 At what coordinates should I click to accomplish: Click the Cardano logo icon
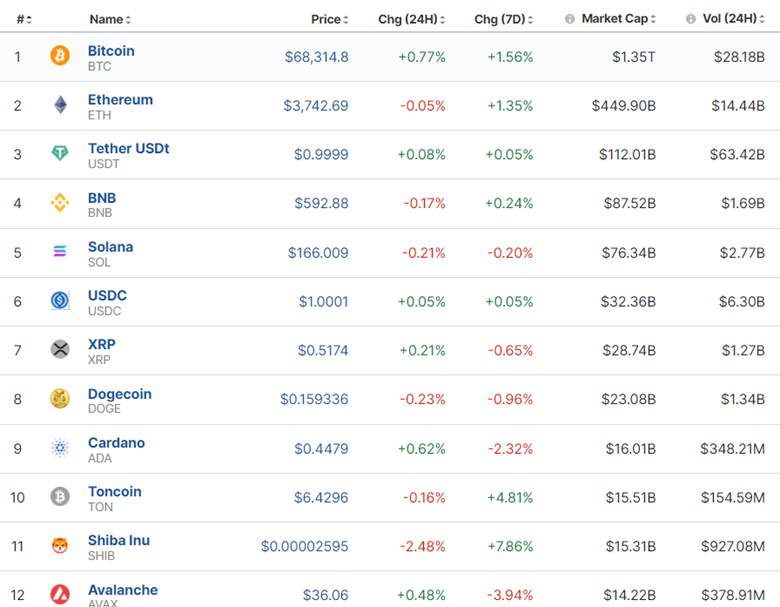pos(60,448)
